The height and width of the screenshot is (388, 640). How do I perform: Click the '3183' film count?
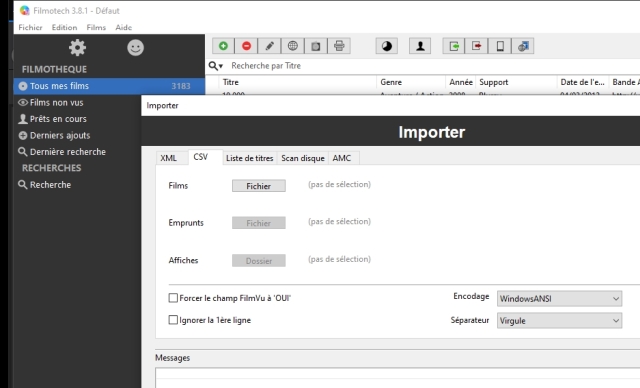(x=181, y=86)
